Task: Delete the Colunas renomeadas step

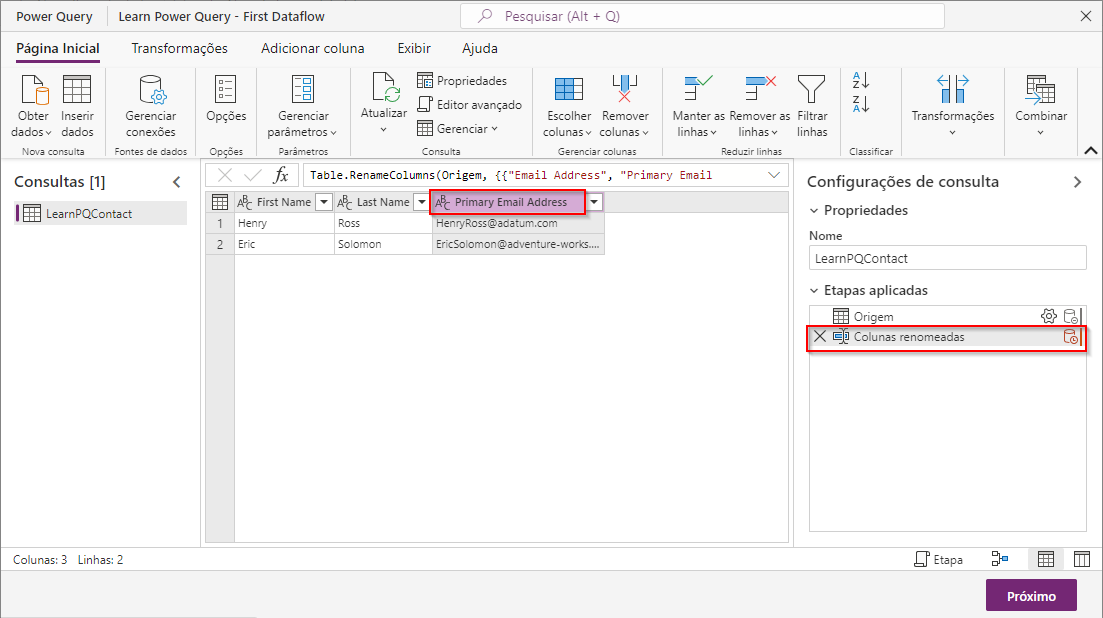Action: [x=820, y=337]
